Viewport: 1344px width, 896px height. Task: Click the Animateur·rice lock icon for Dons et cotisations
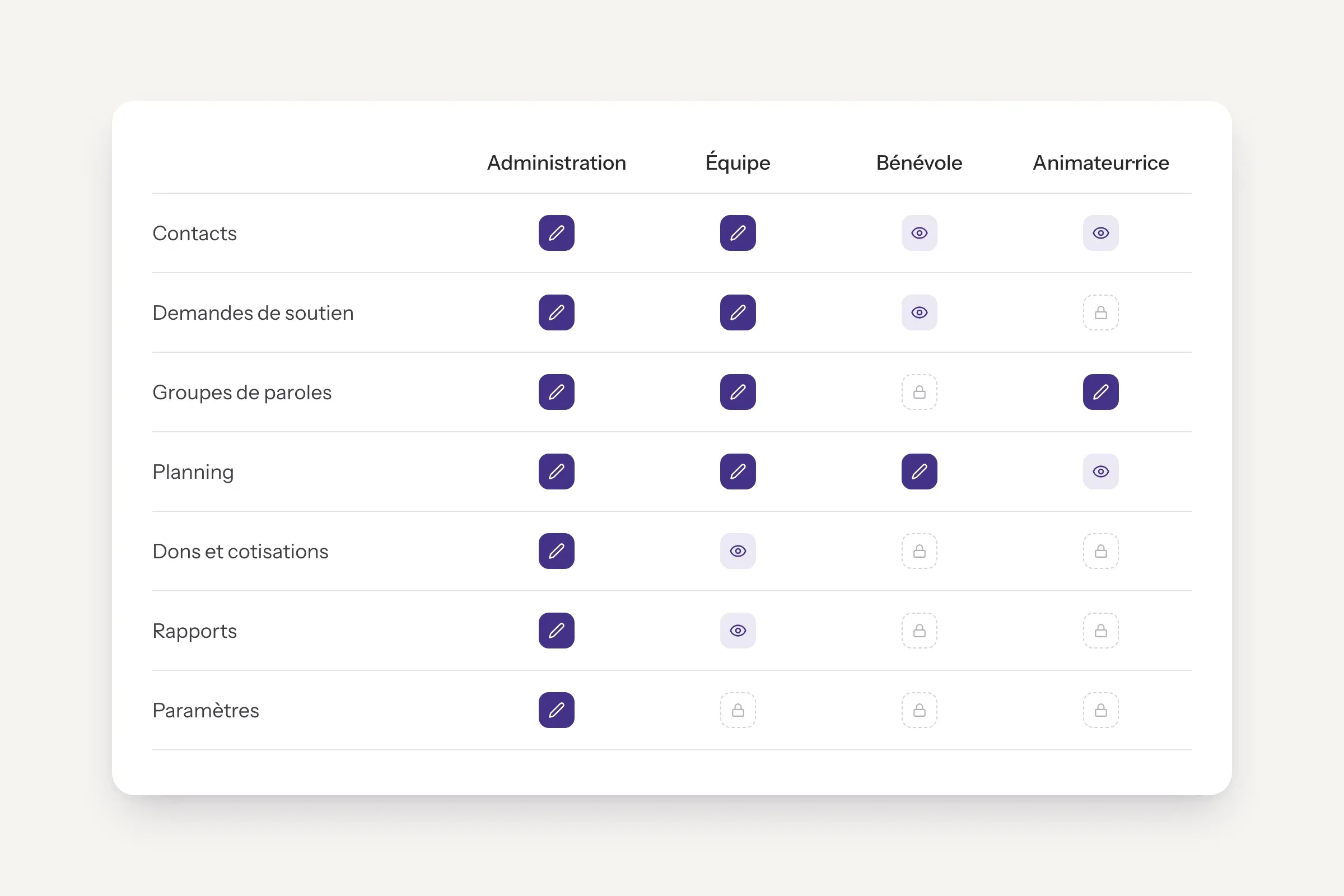point(1100,550)
